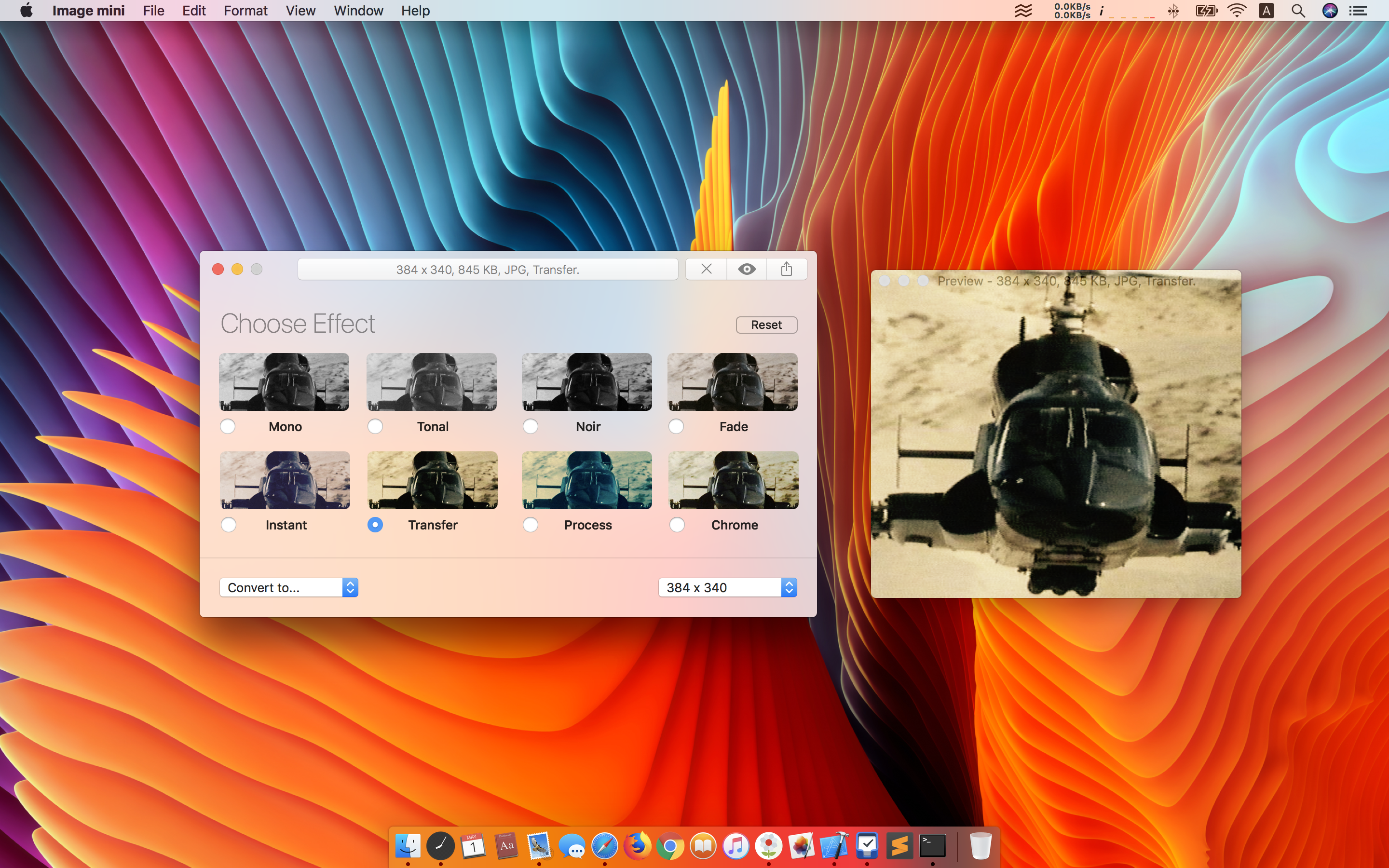Open the 384 x 340 size dropdown

coord(727,587)
